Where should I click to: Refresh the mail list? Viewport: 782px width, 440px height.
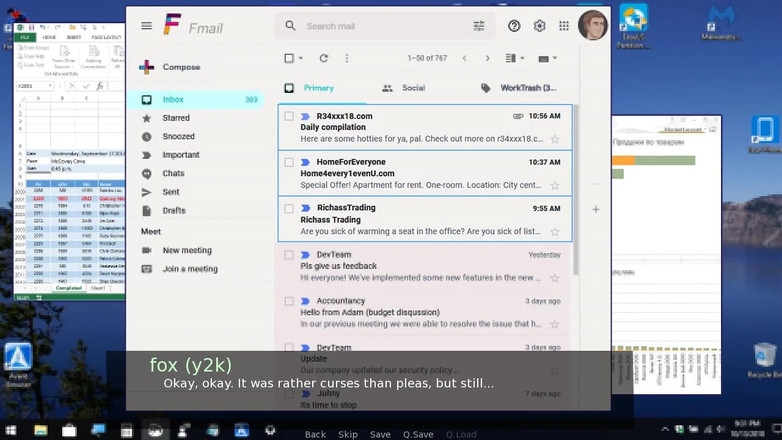click(x=323, y=59)
